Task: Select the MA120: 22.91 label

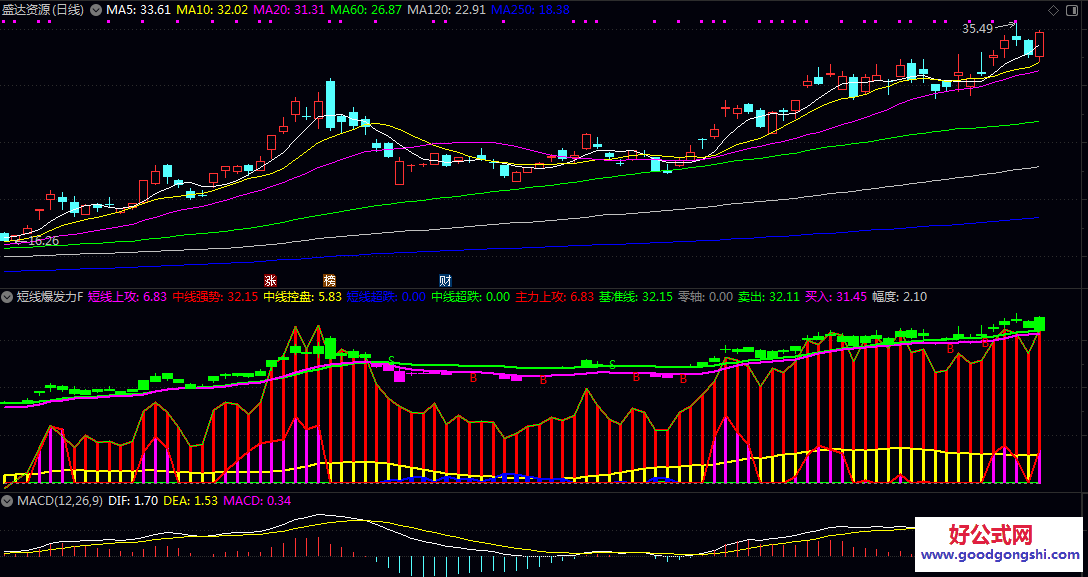Action: pos(446,10)
